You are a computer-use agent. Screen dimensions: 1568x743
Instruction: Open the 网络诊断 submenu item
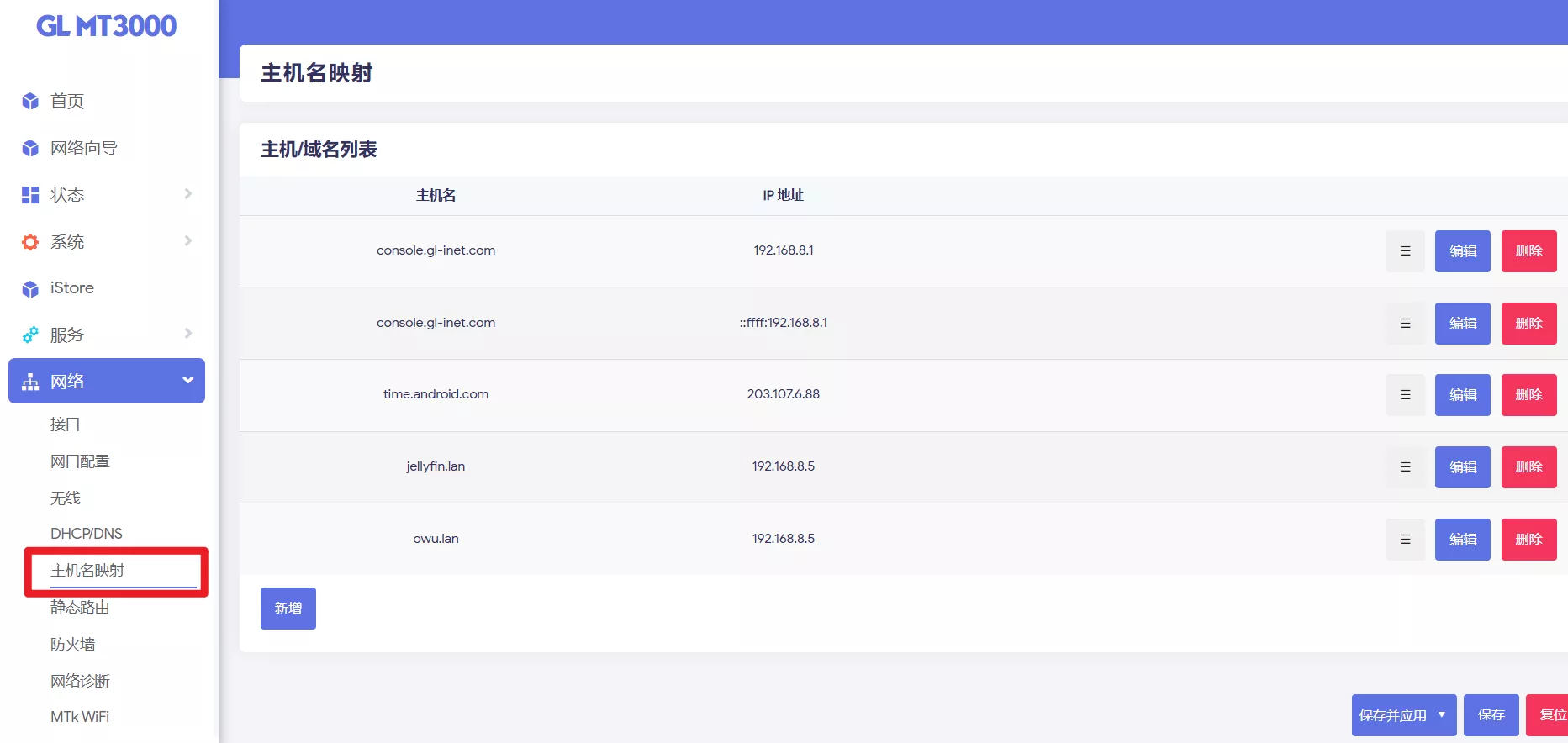[x=80, y=682]
